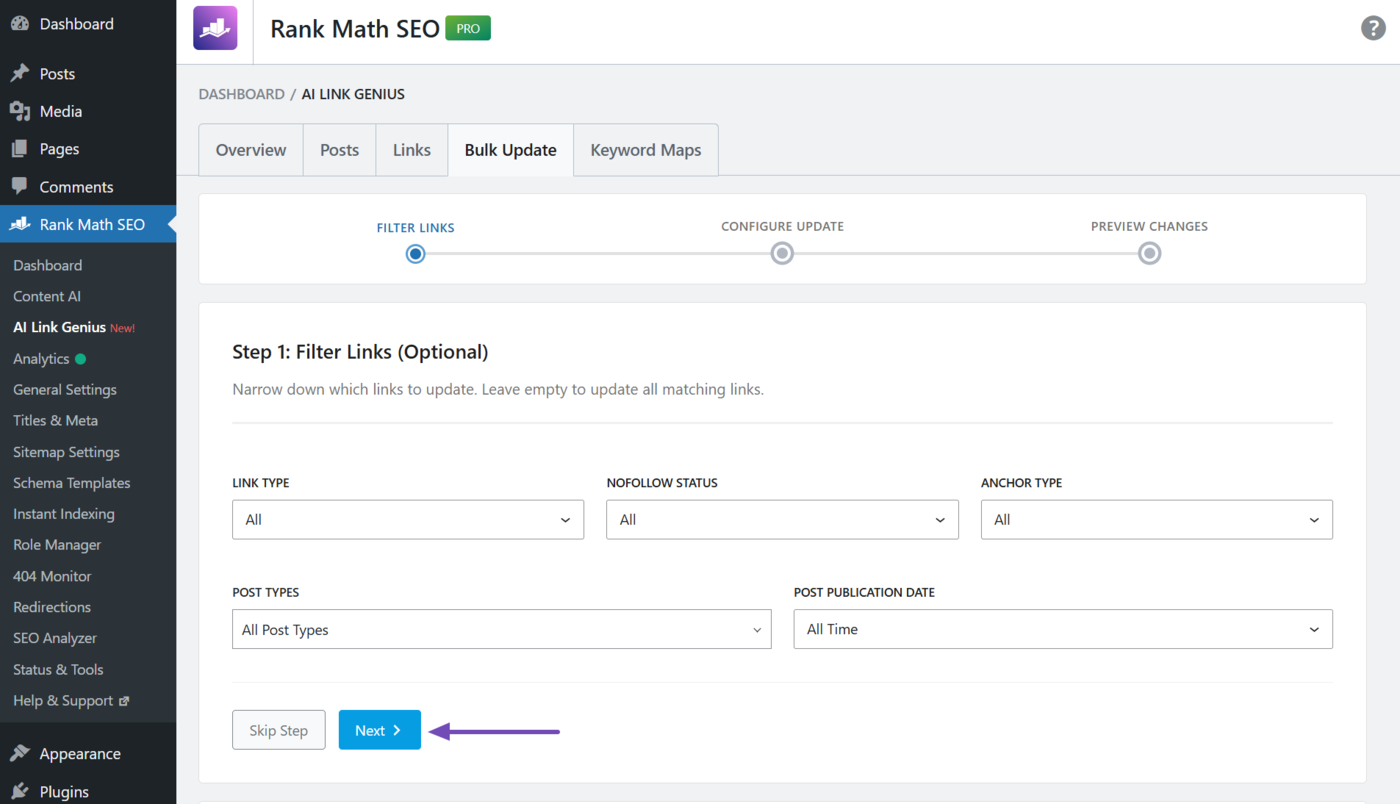The image size is (1400, 804).
Task: Go to DASHBOARD breadcrumb link
Action: 242,94
